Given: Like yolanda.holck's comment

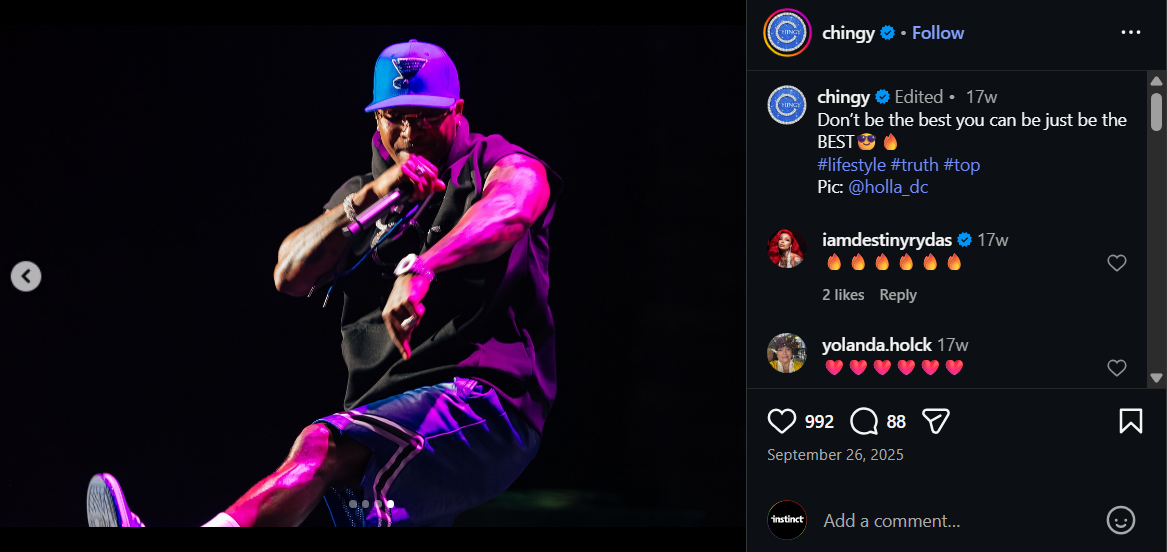Looking at the screenshot, I should tap(1117, 368).
